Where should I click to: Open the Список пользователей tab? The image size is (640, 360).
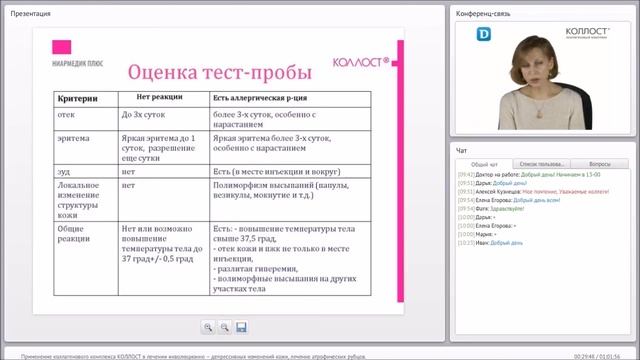click(x=541, y=164)
